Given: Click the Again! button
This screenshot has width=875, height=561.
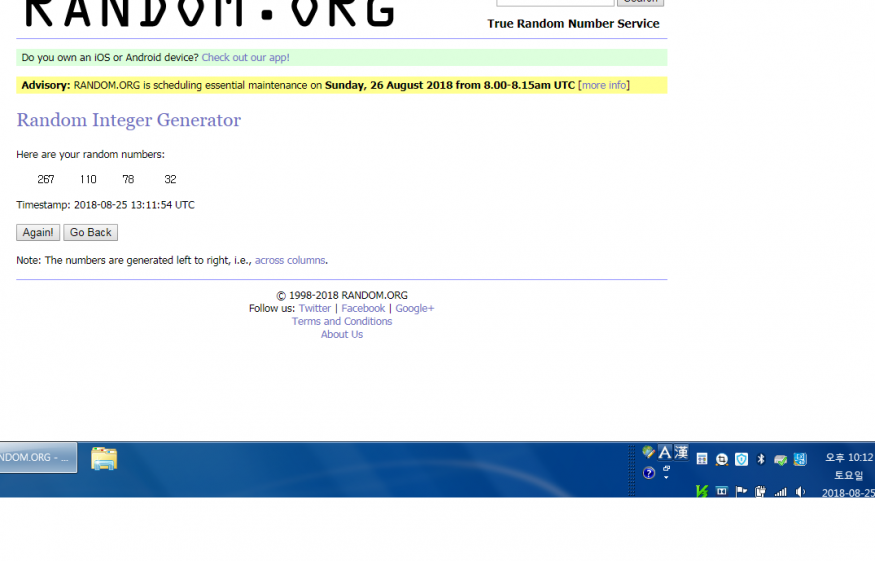Looking at the screenshot, I should [x=38, y=232].
